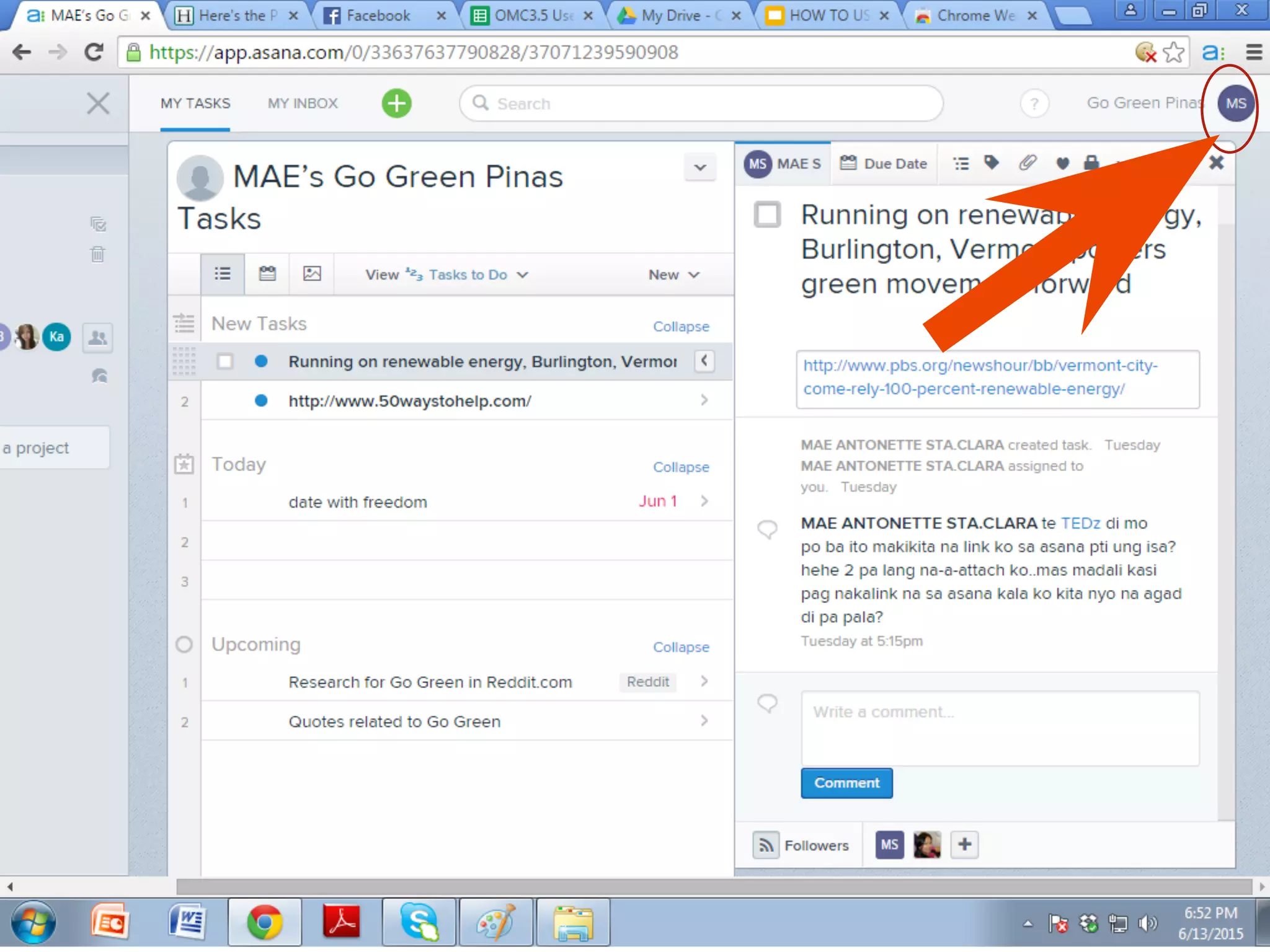Click the tag icon in task toolbar
The width and height of the screenshot is (1270, 952).
coord(992,163)
